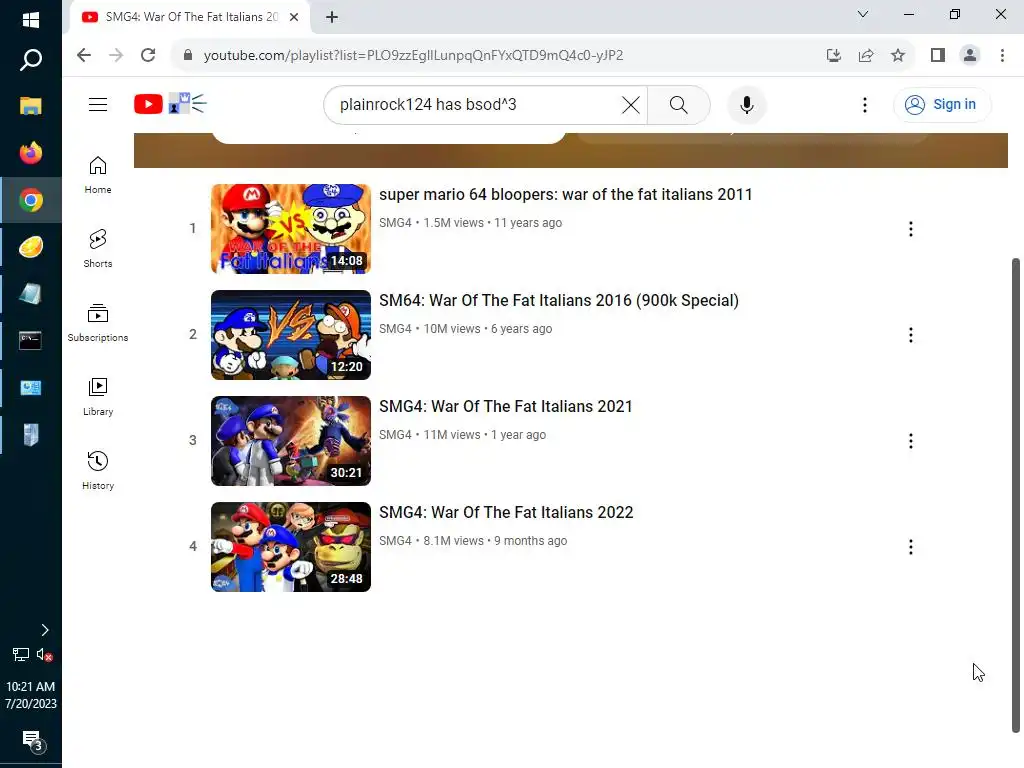The height and width of the screenshot is (768, 1024).
Task: Open the Chrome three-dot menu
Action: (x=1002, y=56)
